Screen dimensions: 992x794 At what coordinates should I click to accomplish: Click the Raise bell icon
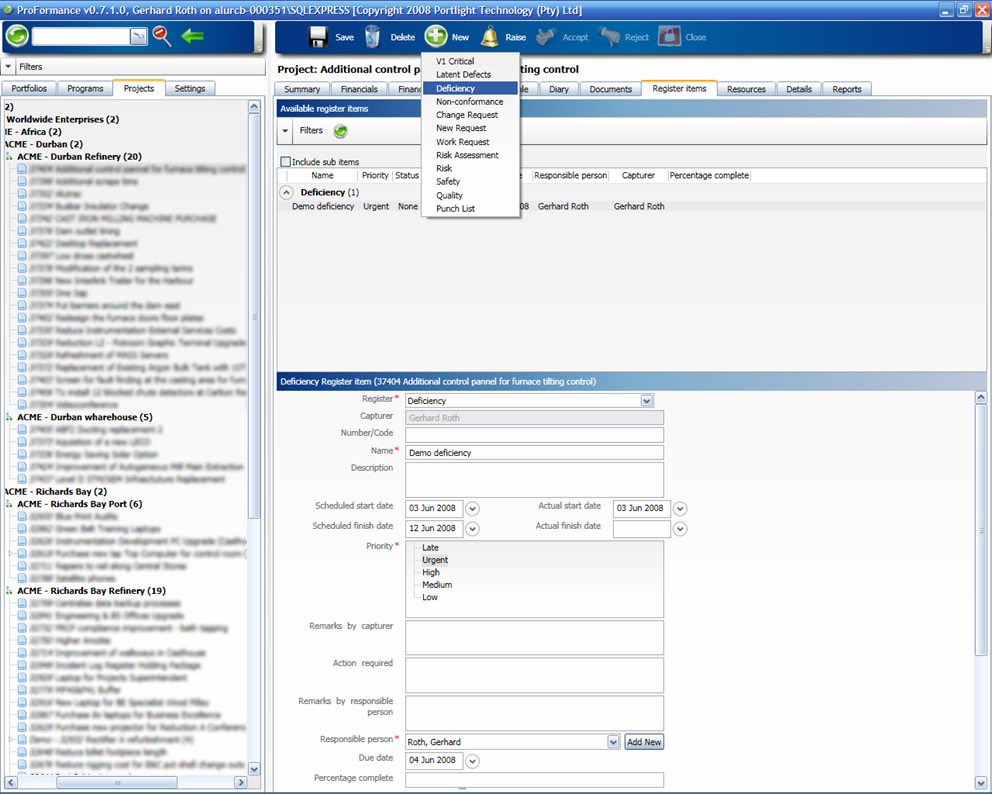(490, 37)
